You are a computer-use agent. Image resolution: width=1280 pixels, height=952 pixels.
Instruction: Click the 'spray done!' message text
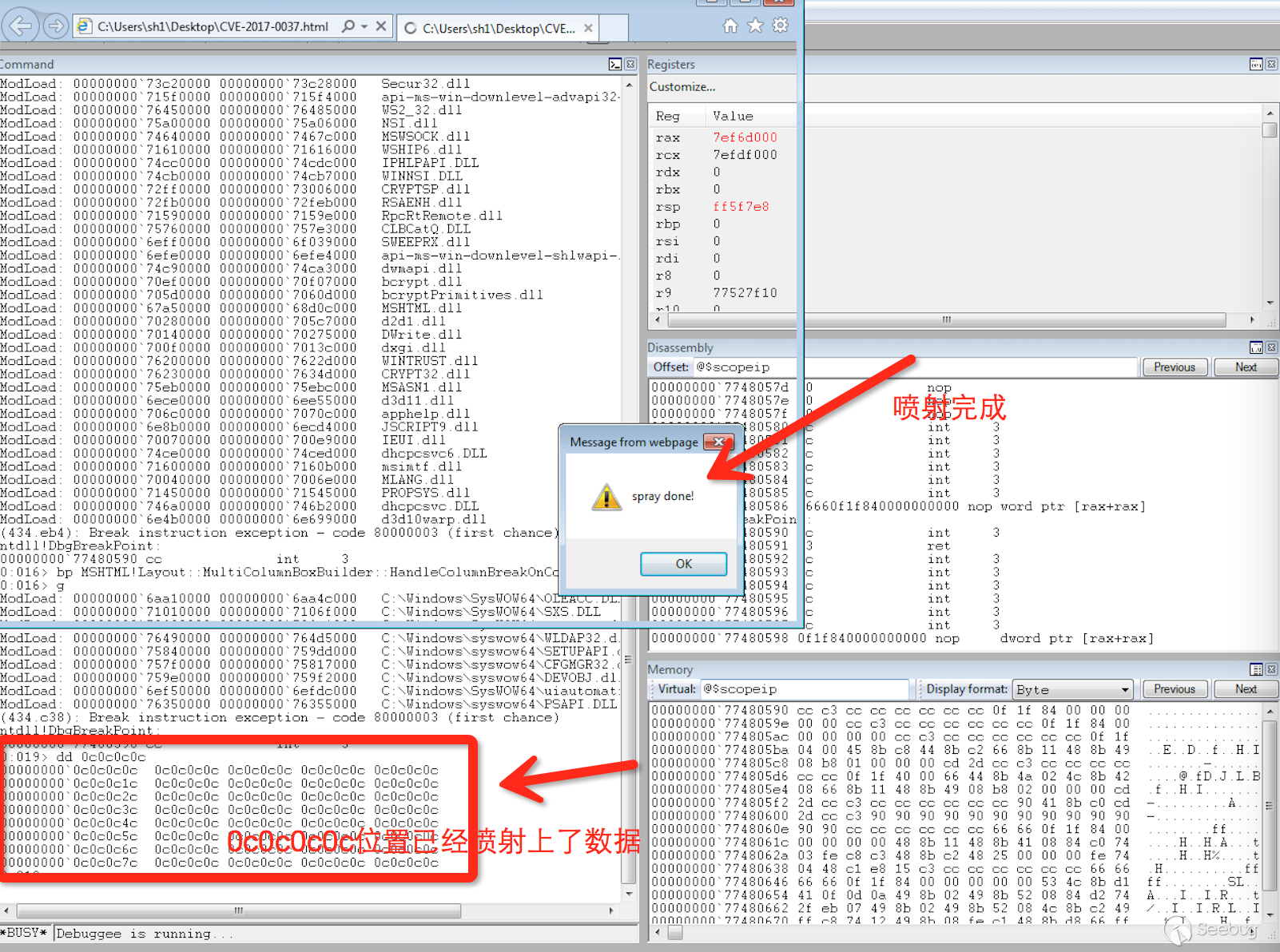coord(663,497)
